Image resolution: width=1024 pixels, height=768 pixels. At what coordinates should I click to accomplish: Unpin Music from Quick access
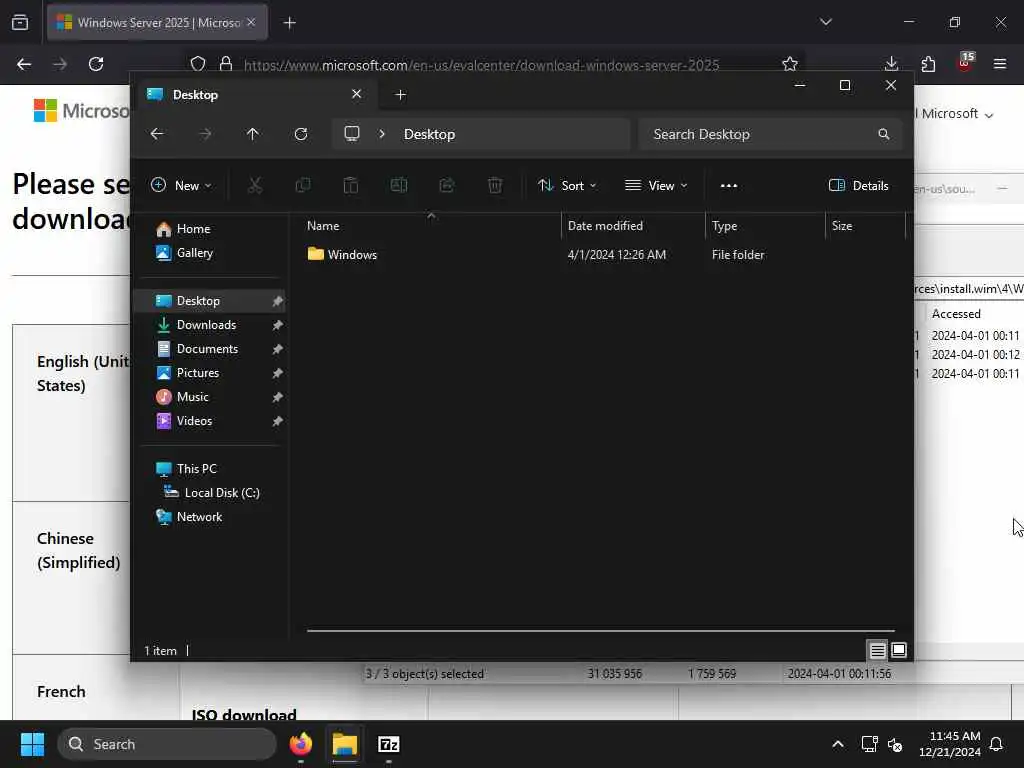click(278, 397)
